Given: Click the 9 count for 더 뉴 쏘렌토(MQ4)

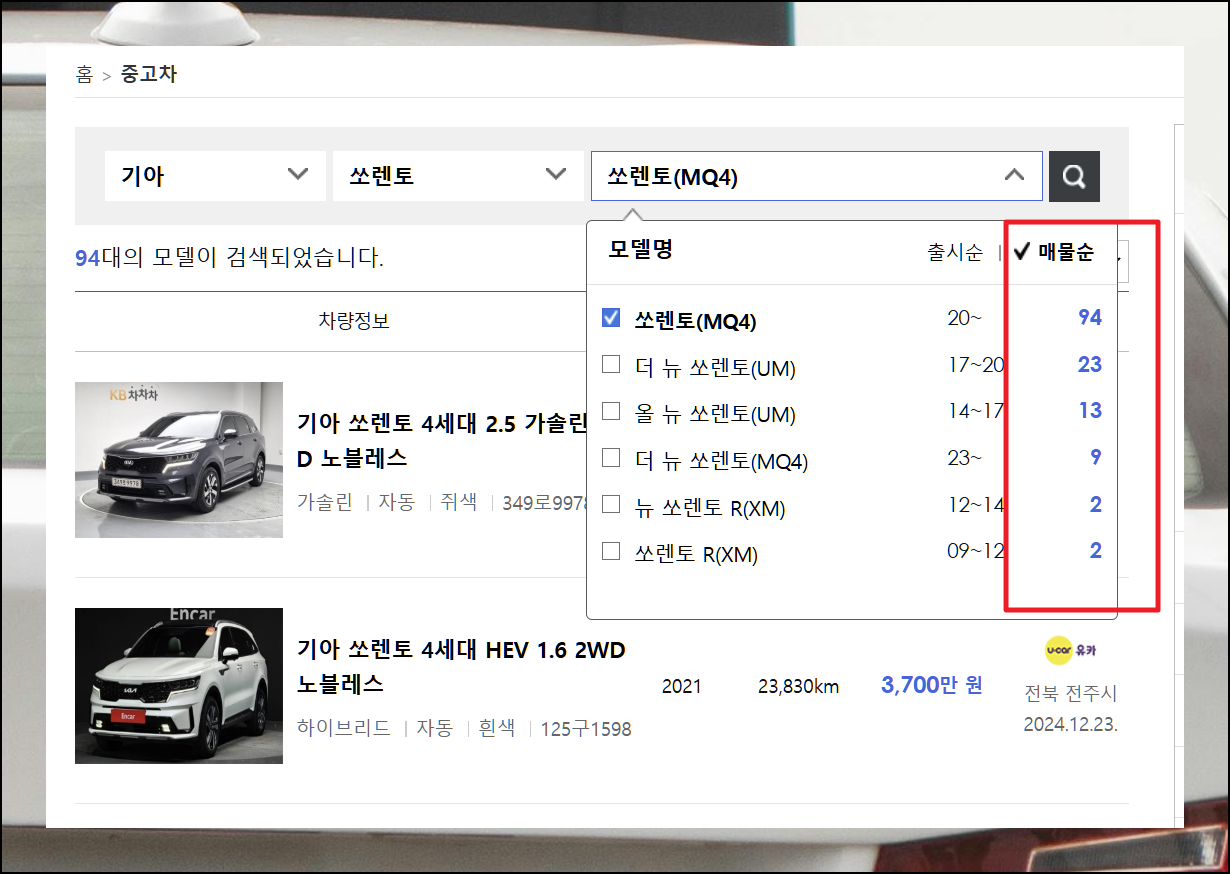Looking at the screenshot, I should coord(1096,458).
